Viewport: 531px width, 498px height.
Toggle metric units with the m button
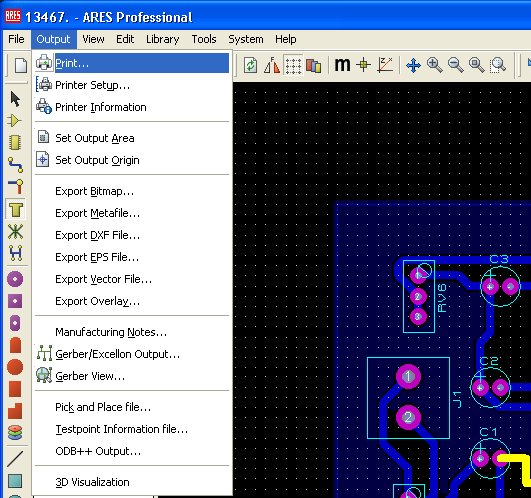tap(342, 65)
